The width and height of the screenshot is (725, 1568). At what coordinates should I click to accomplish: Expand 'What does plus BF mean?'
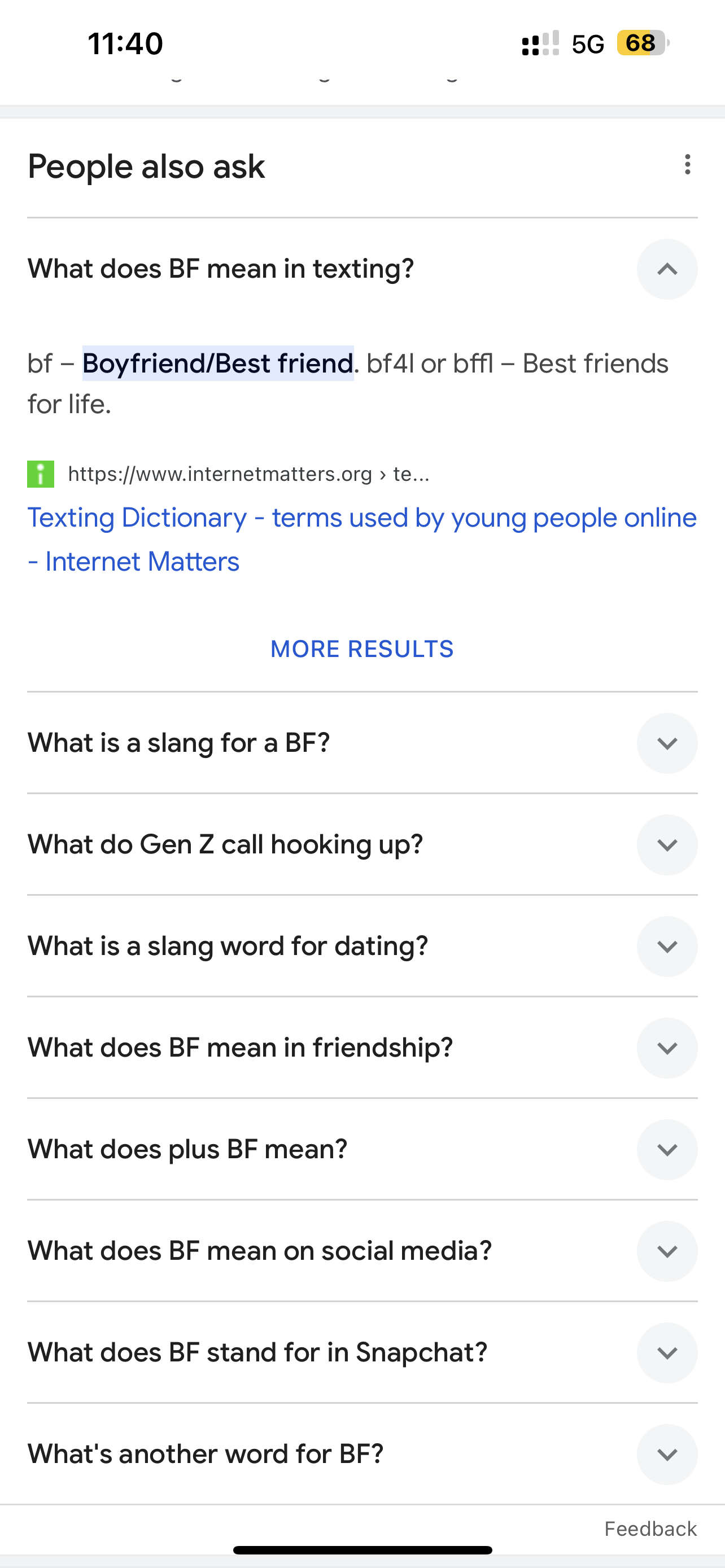pyautogui.click(x=667, y=1150)
